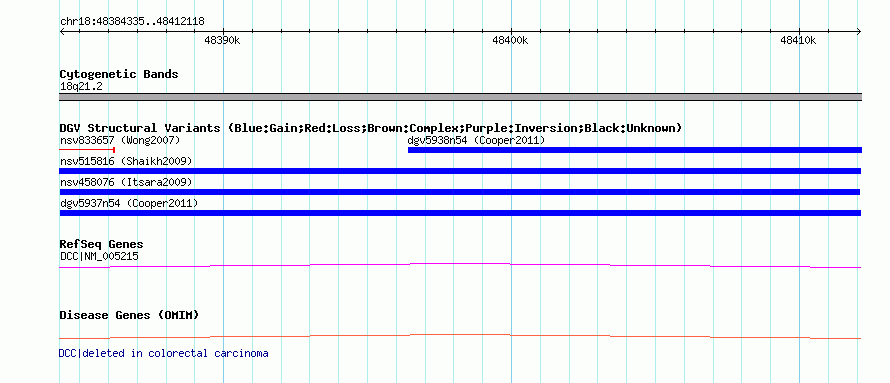Select the nsv458076 (Itsara2009) label
Screen dimensions: 890x383
[126, 183]
